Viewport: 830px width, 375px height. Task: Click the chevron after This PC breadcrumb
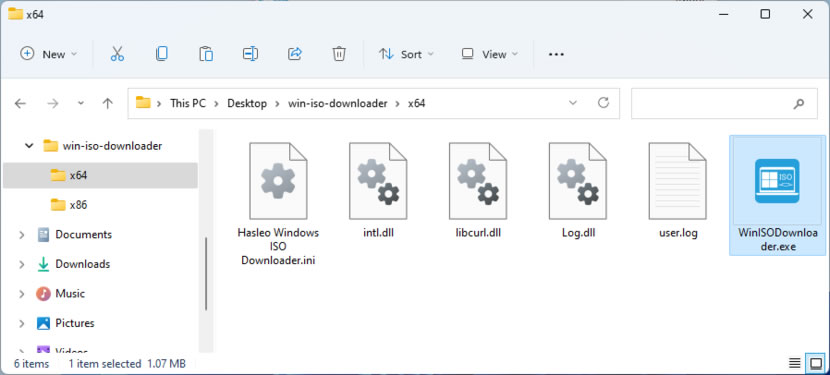(x=216, y=103)
